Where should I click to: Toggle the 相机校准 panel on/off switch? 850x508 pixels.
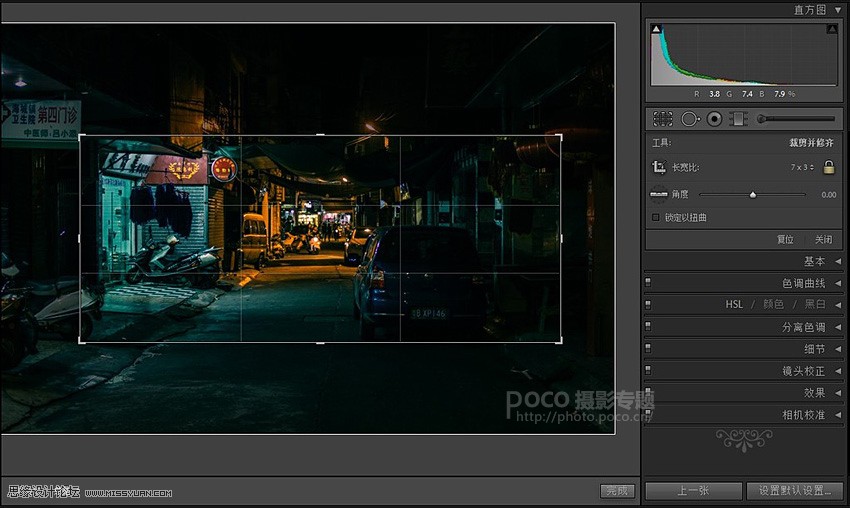648,414
